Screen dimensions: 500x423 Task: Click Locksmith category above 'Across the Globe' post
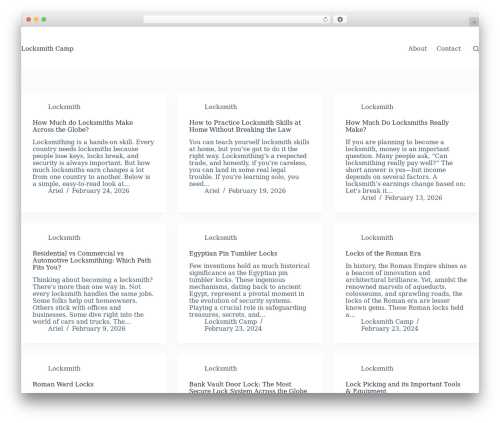pos(64,107)
